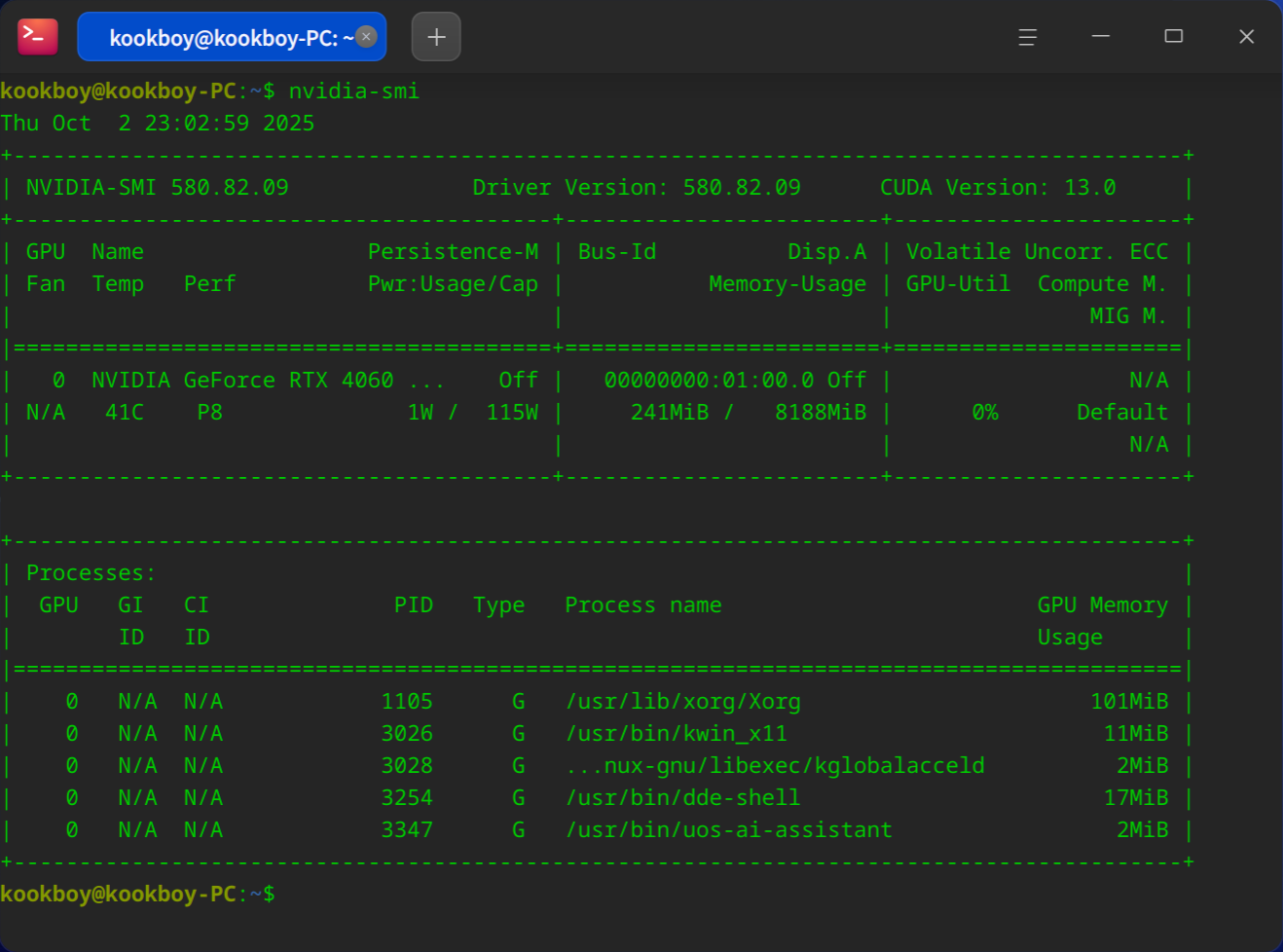The image size is (1283, 952).
Task: Click the performance state P8
Action: pyautogui.click(x=210, y=413)
